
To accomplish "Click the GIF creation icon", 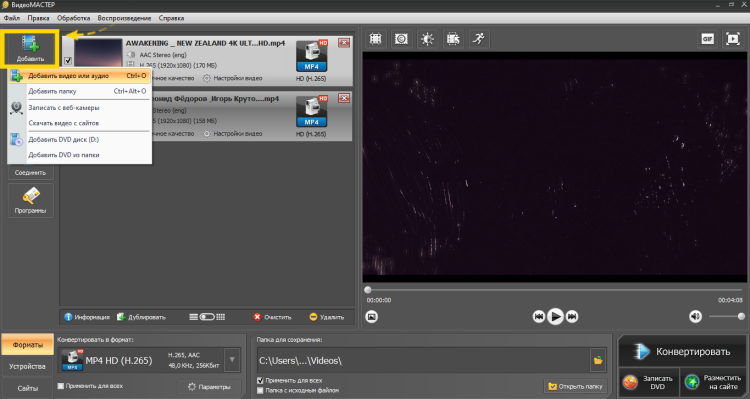I will click(707, 39).
